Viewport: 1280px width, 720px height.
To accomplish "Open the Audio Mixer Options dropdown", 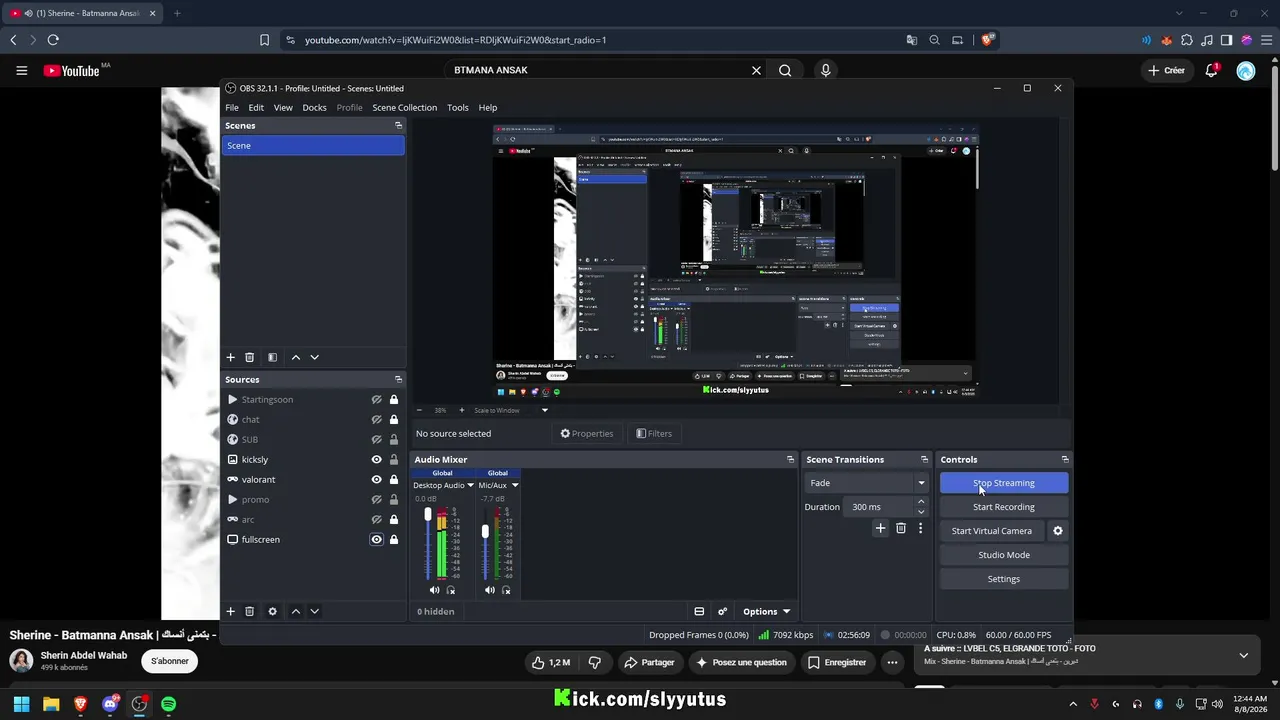I will tap(766, 611).
